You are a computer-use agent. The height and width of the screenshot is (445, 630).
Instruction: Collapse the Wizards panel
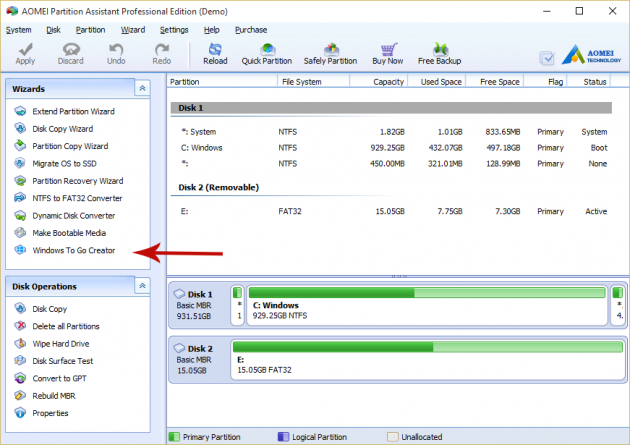[x=142, y=89]
